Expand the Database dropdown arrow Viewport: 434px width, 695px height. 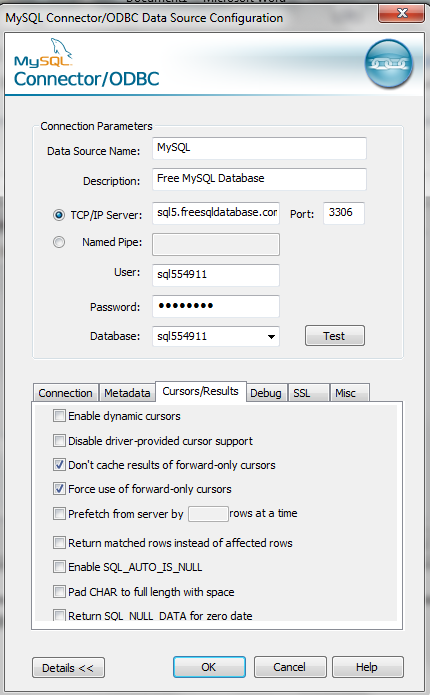[x=271, y=337]
